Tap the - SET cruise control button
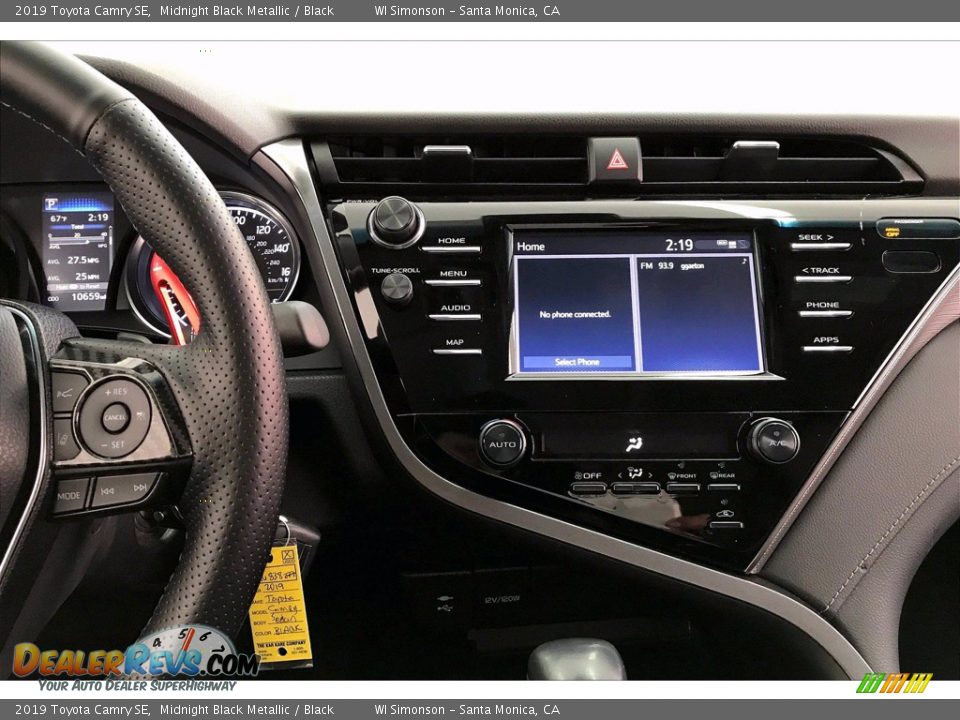This screenshot has height=720, width=960. 113,444
